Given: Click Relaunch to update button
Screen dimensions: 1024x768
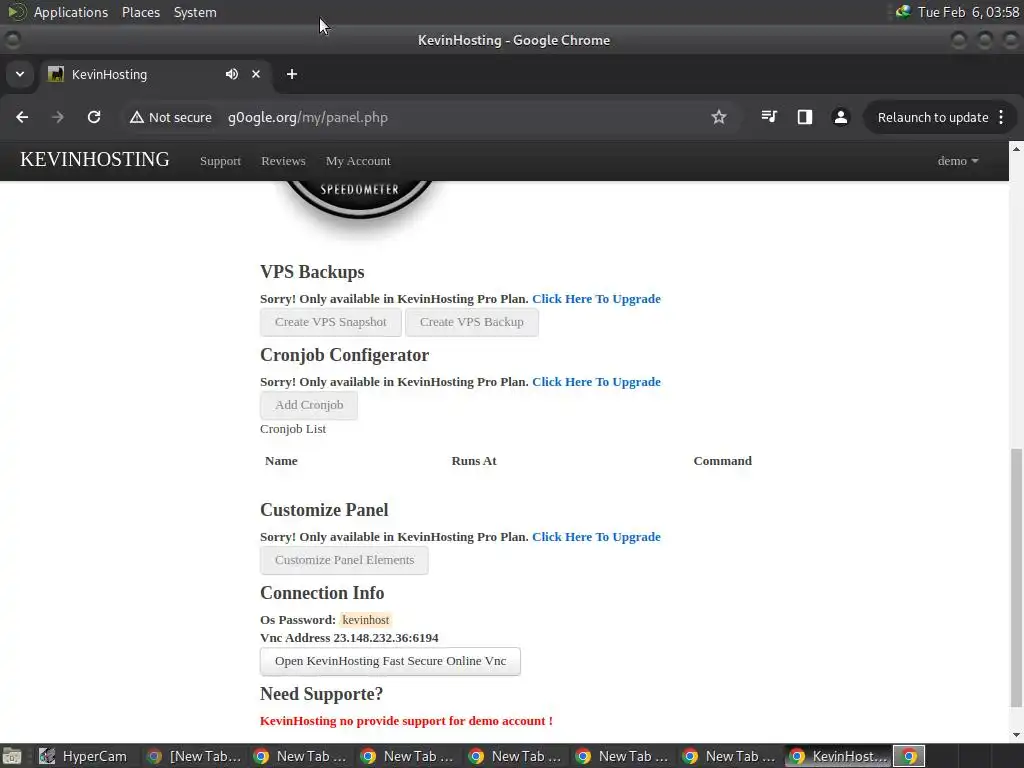Looking at the screenshot, I should [933, 118].
